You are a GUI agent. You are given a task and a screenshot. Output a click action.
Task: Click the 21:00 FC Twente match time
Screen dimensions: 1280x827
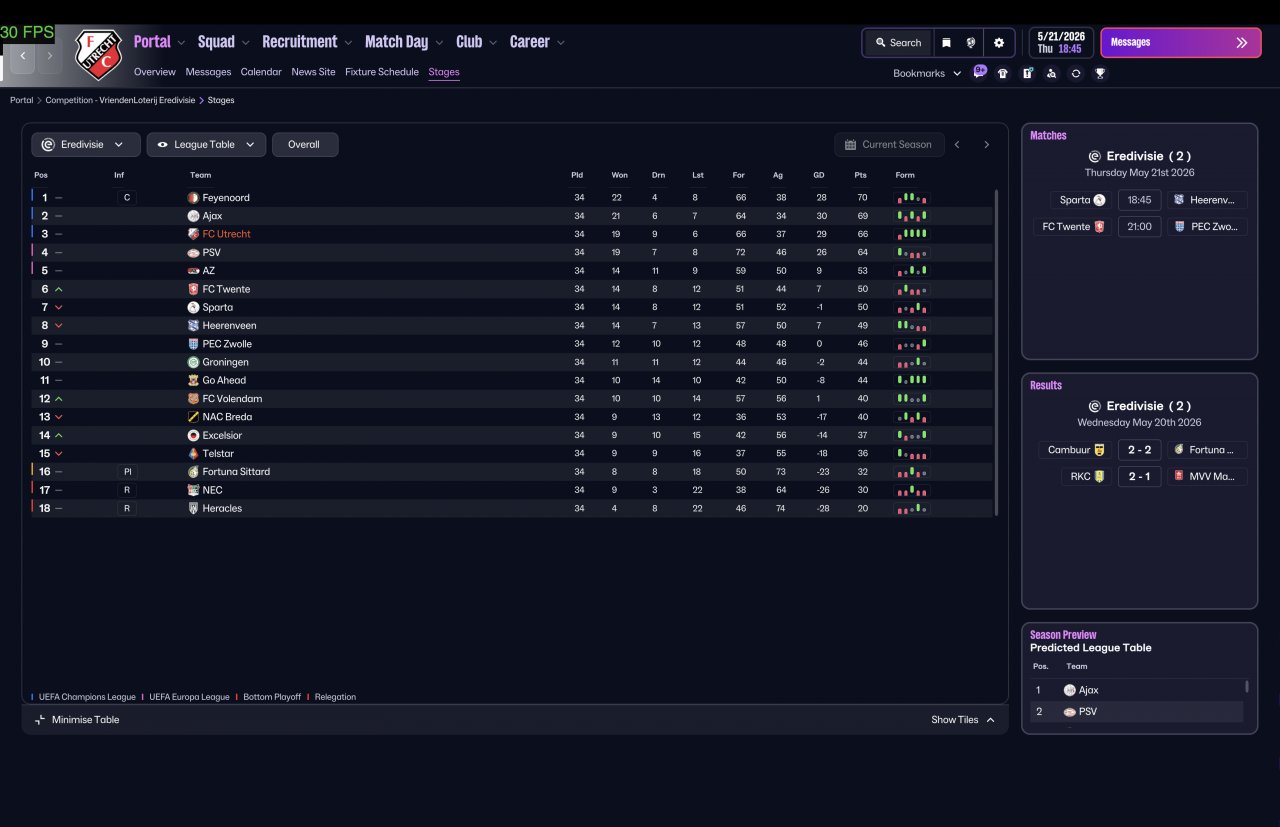coord(1139,227)
